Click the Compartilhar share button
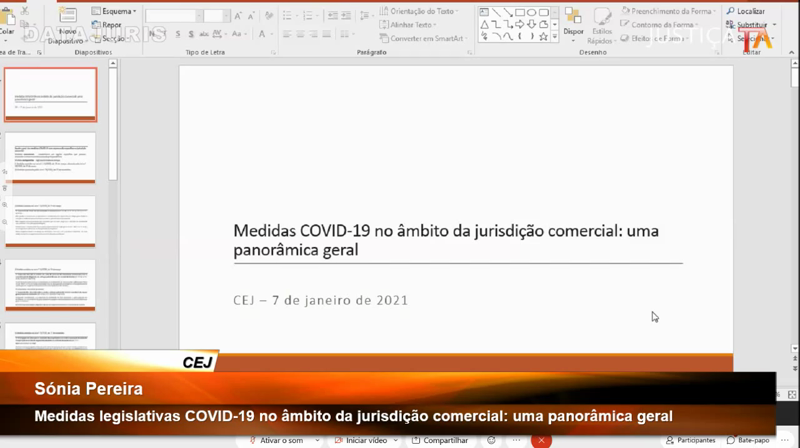 [440, 440]
